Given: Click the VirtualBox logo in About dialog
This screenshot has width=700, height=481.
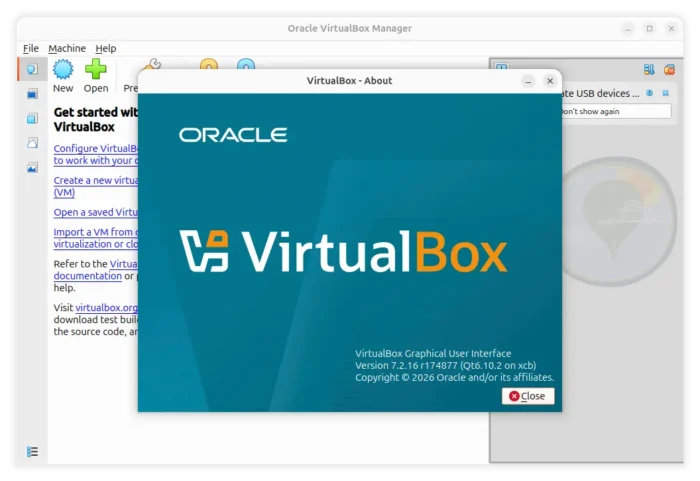Looking at the screenshot, I should tap(343, 251).
